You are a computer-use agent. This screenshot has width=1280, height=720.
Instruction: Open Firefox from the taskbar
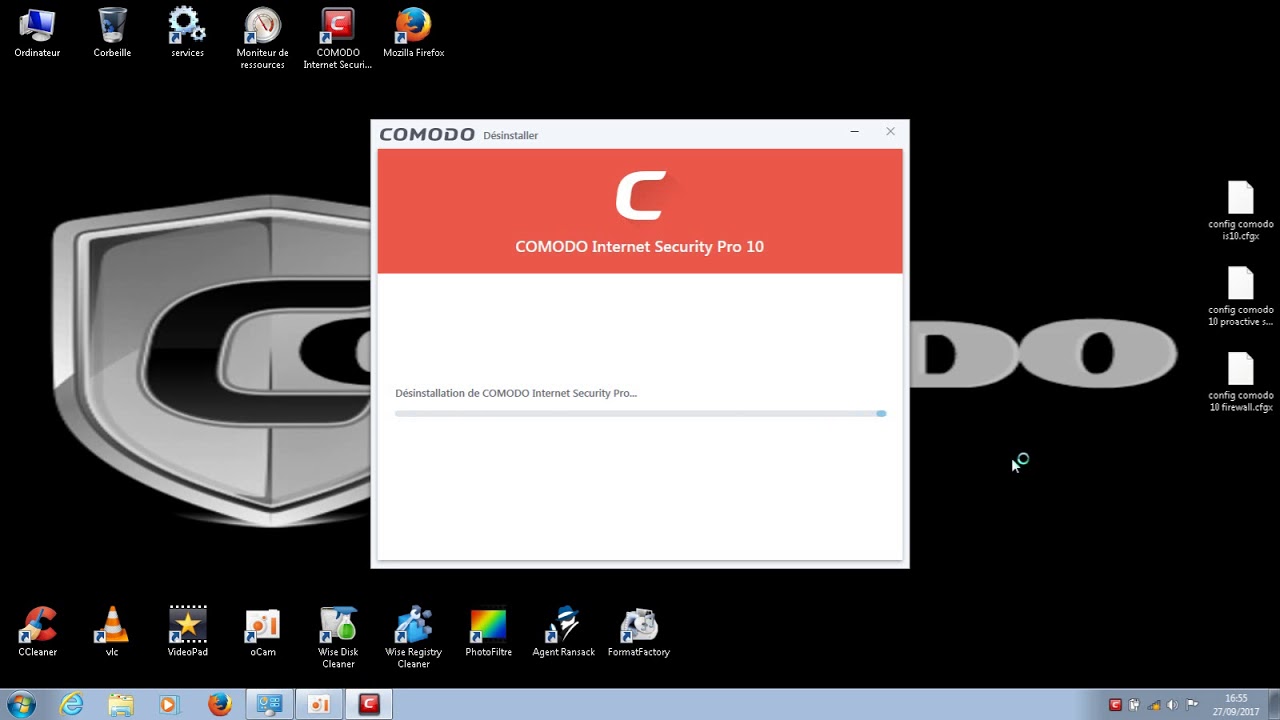tap(220, 704)
